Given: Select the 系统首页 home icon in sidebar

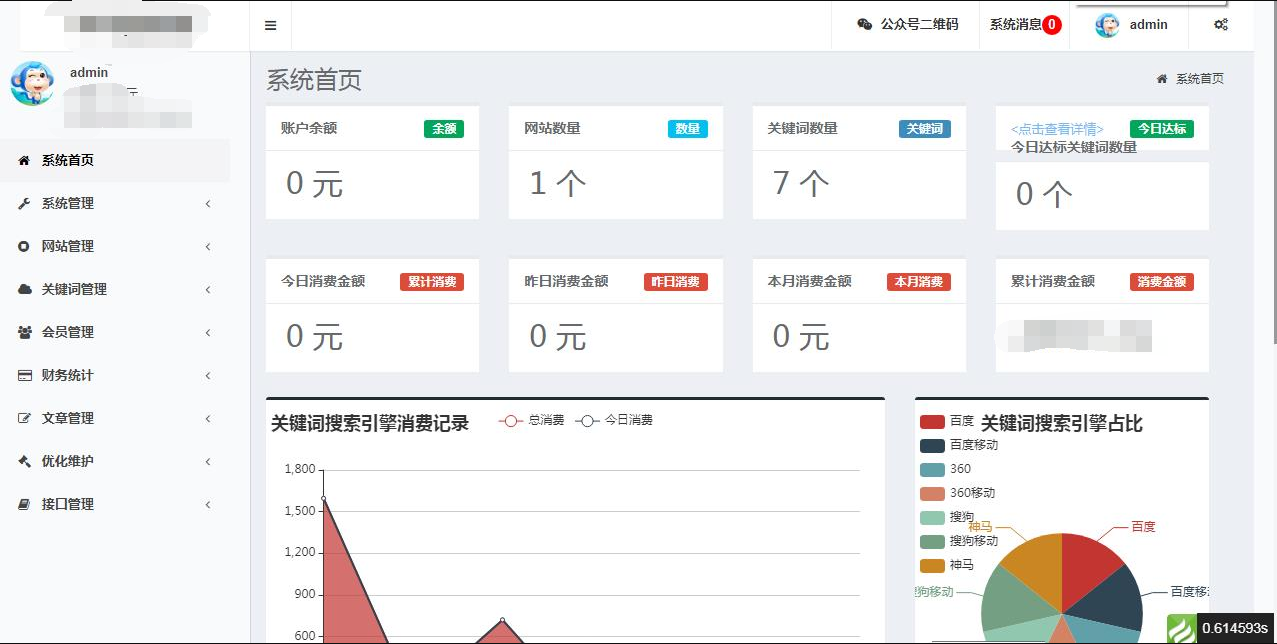Looking at the screenshot, I should (x=26, y=160).
